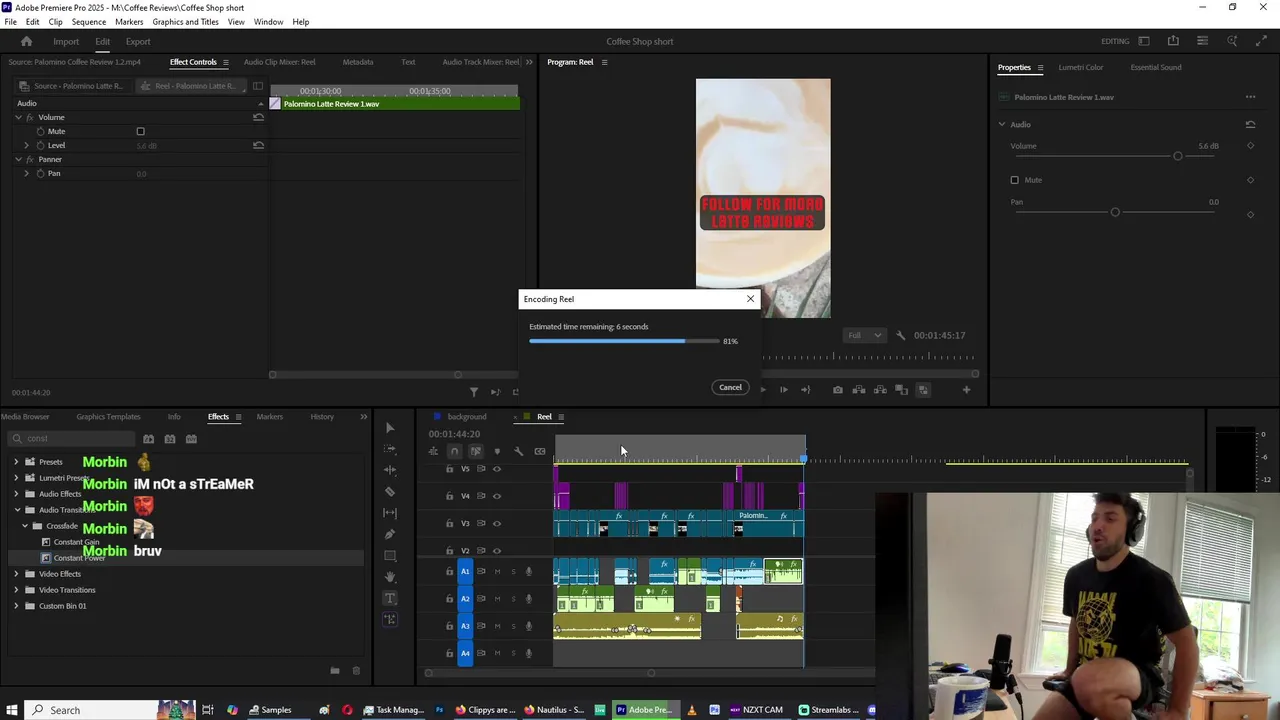The width and height of the screenshot is (1280, 720).
Task: Click Export Frame camera icon in Program Monitor
Action: (838, 390)
